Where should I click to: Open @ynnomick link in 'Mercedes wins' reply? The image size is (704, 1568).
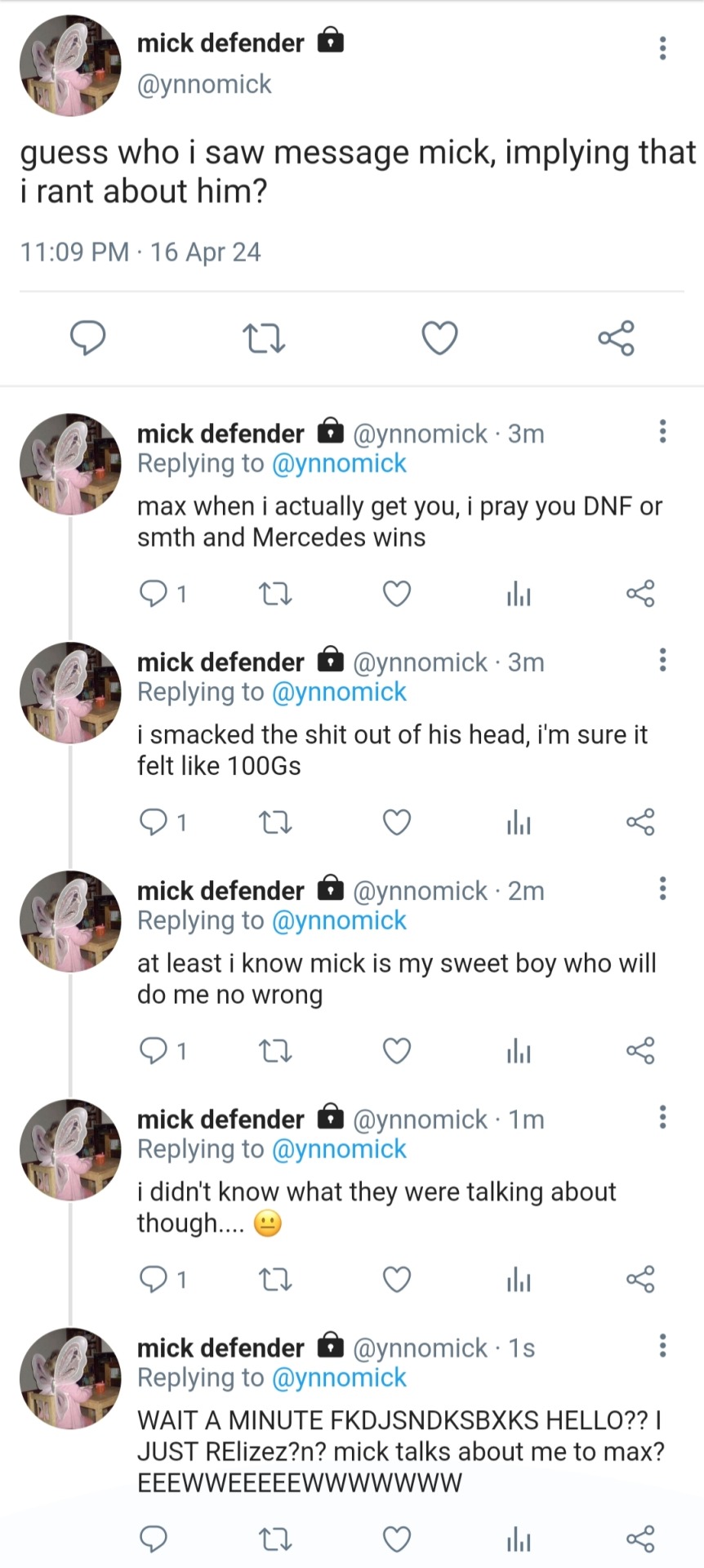click(338, 464)
